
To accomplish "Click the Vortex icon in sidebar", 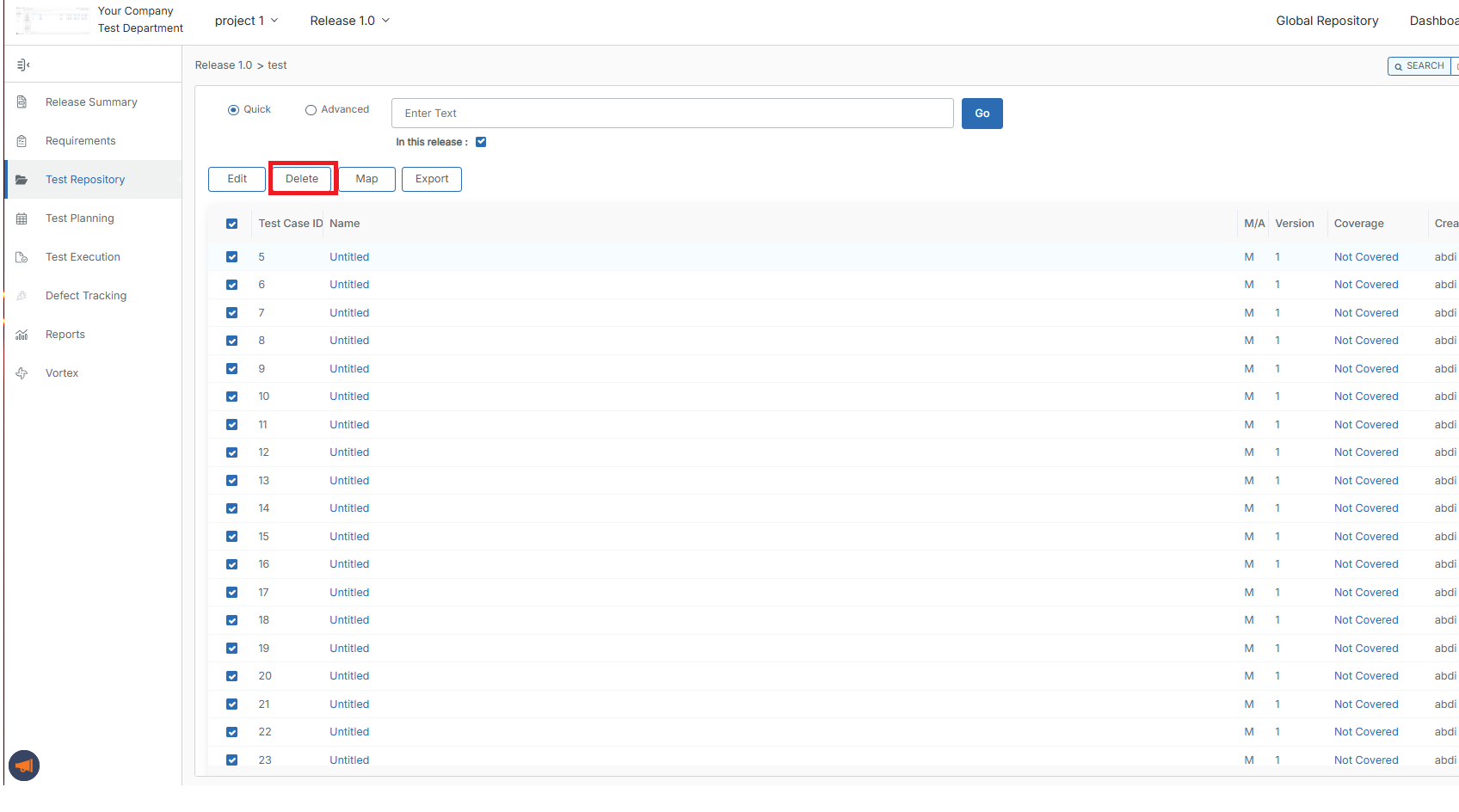I will [22, 373].
